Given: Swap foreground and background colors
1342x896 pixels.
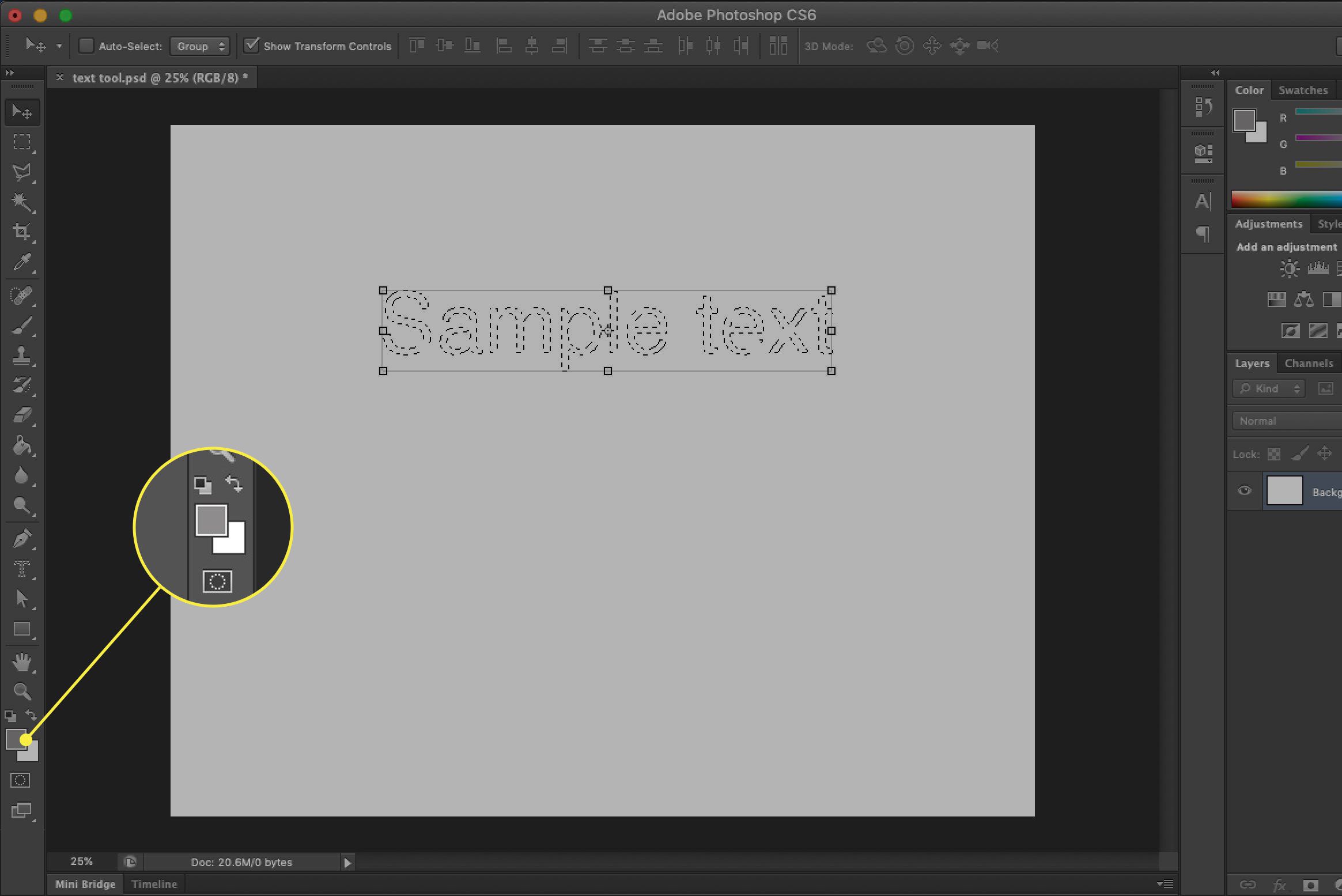Looking at the screenshot, I should pyautogui.click(x=31, y=716).
